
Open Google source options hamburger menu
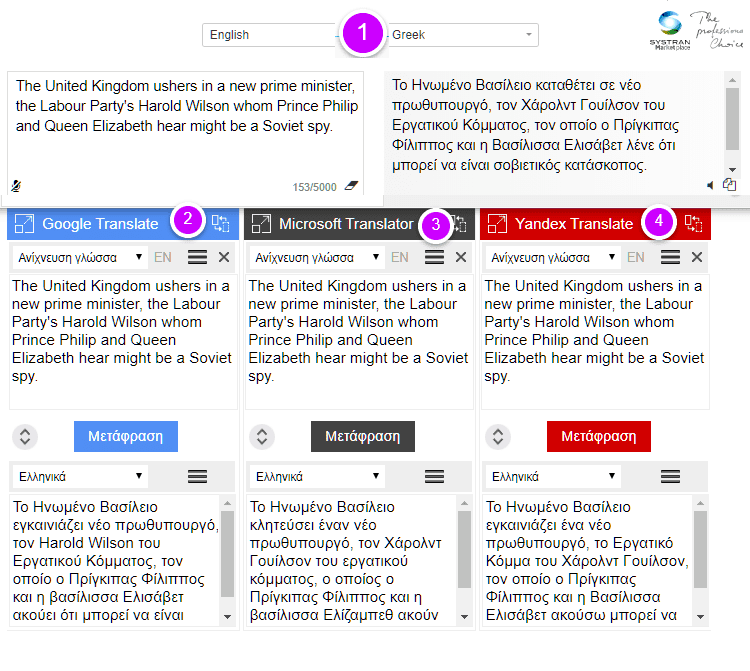[197, 257]
